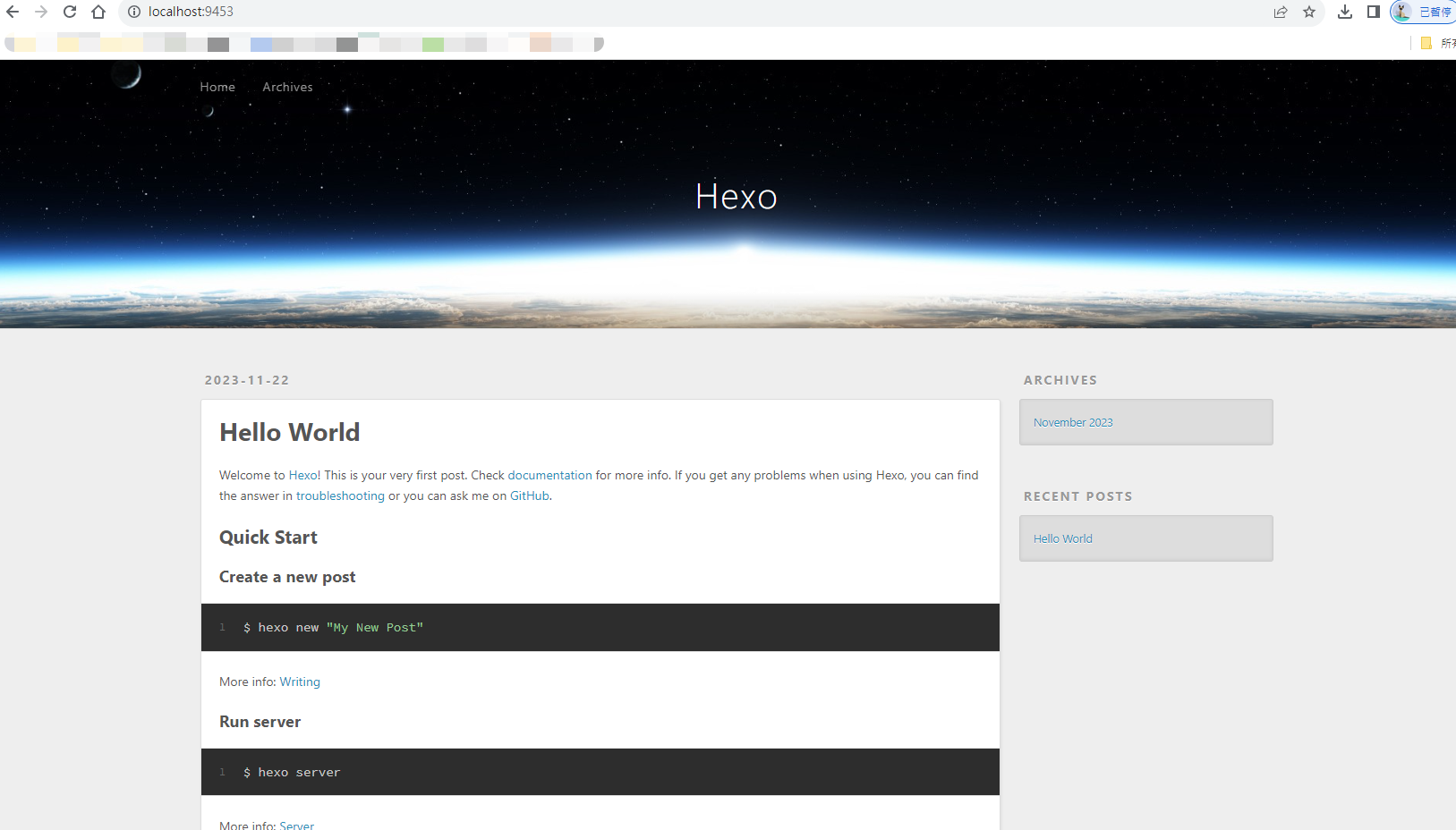Click the browser back arrow
This screenshot has width=1456, height=830.
click(x=13, y=12)
